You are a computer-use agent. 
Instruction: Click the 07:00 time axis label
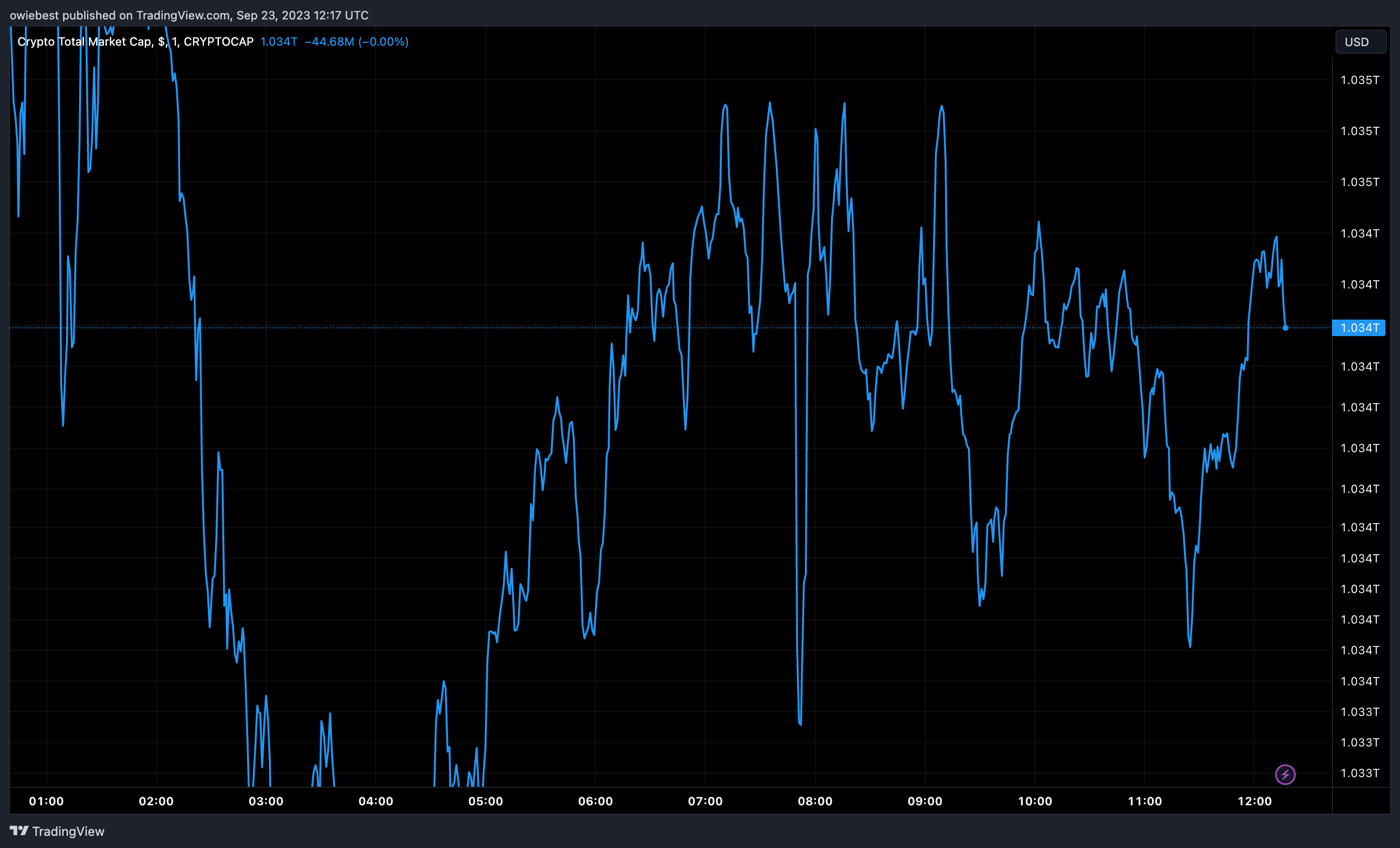[705, 801]
